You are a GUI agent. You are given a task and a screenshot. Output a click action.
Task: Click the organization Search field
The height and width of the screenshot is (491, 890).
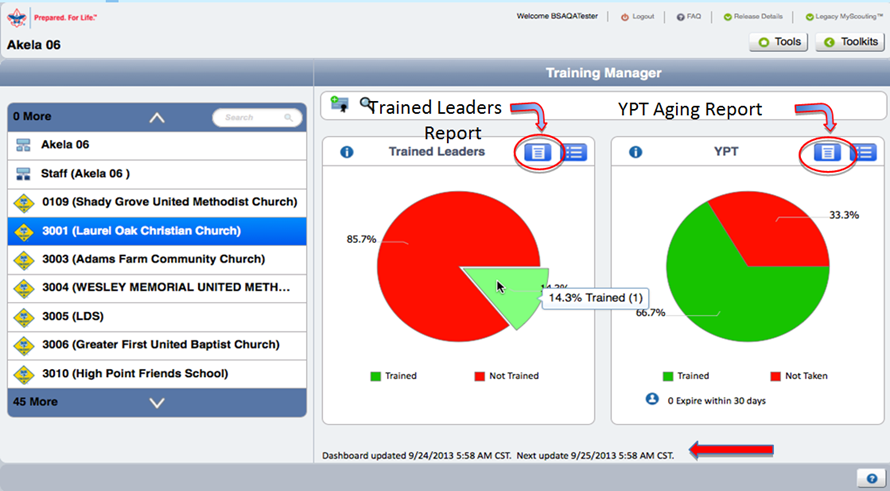click(257, 118)
